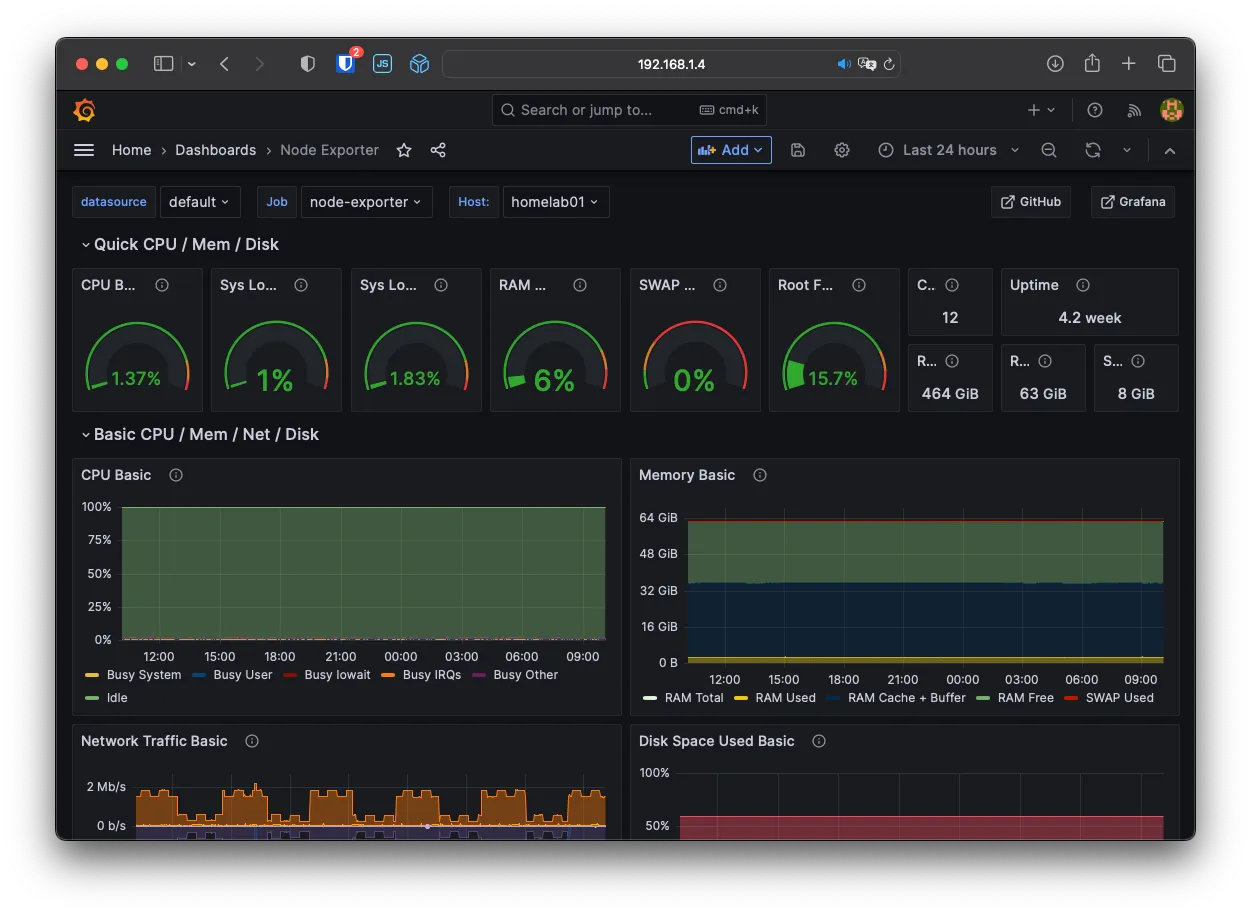Share the dashboard via share icon
This screenshot has width=1251, height=914.
pyautogui.click(x=438, y=150)
